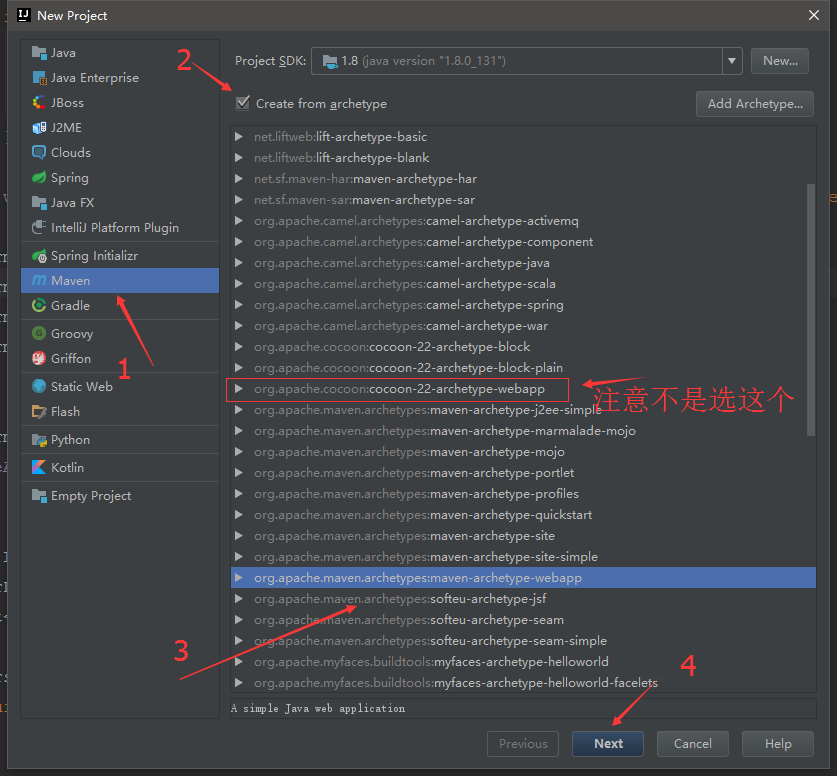Screen dimensions: 837x776
Task: Click the Spring Initializr icon
Action: click(39, 256)
